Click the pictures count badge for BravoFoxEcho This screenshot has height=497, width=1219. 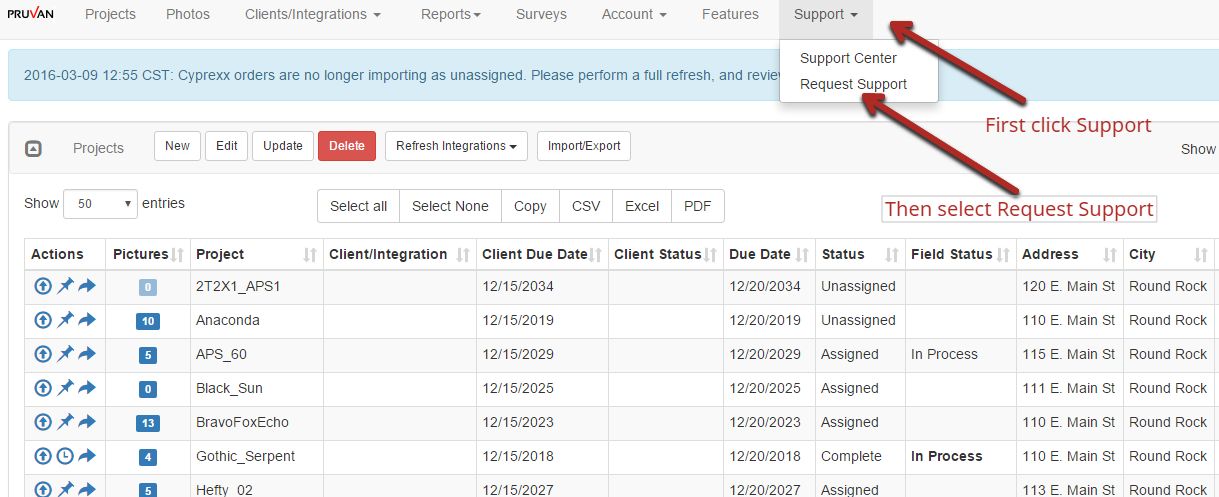click(147, 423)
